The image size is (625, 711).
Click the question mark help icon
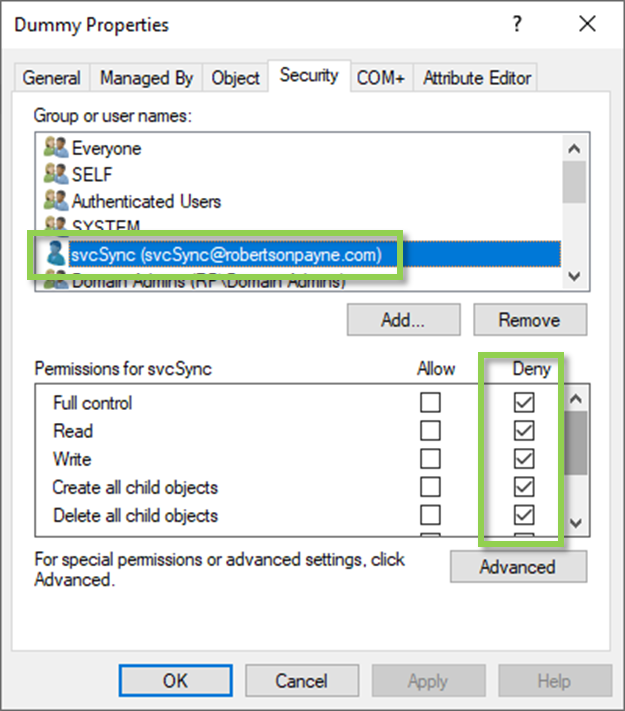tap(517, 24)
